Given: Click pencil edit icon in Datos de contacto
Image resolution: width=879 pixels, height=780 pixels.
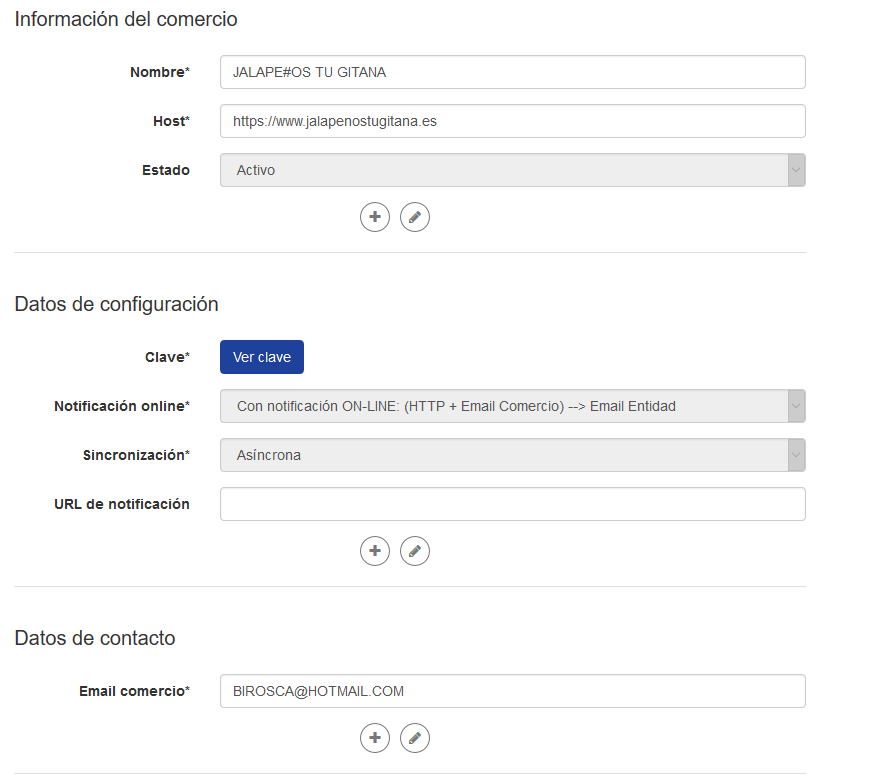Looking at the screenshot, I should pyautogui.click(x=415, y=738).
